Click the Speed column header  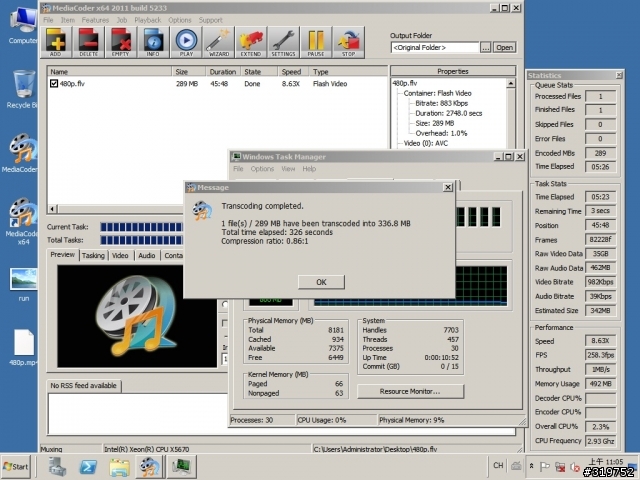click(x=291, y=71)
